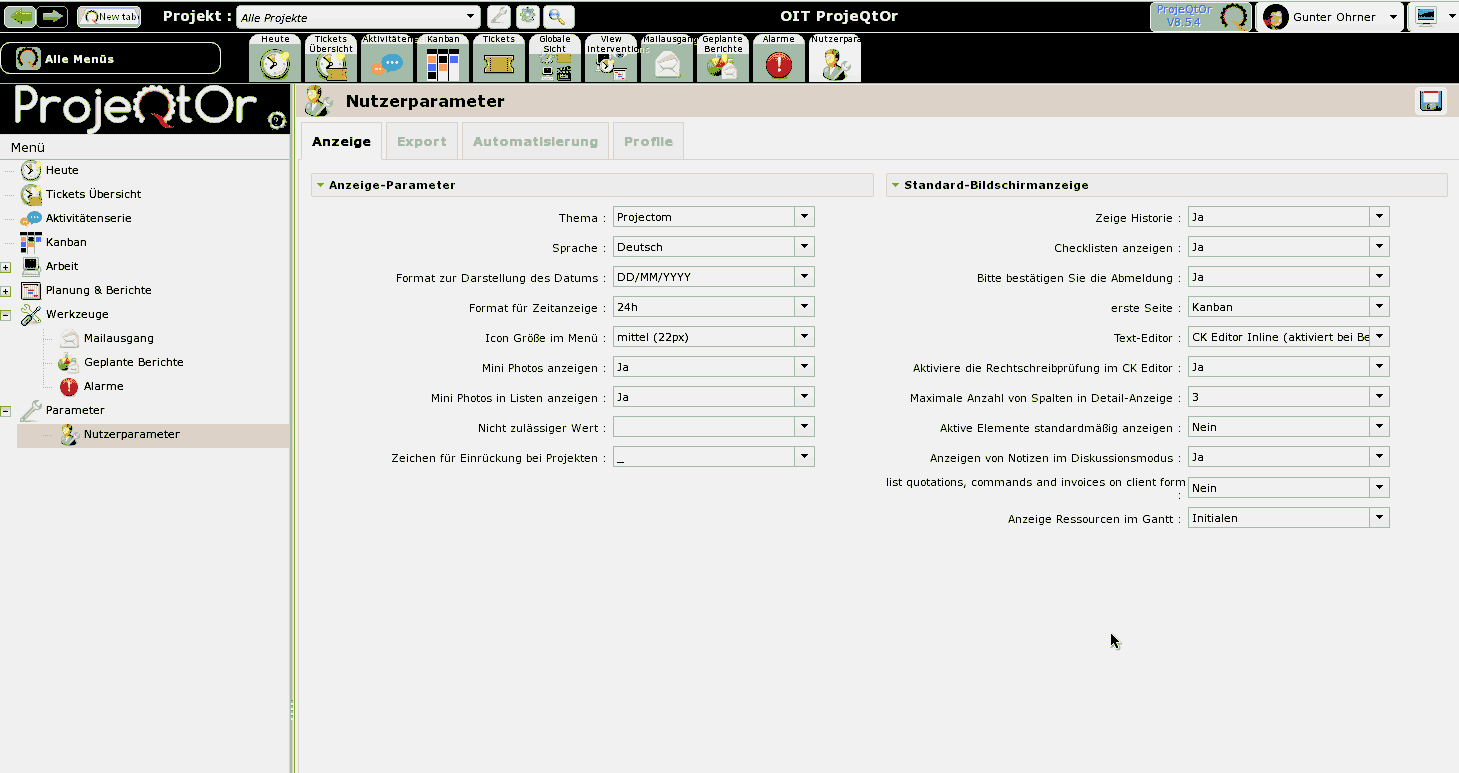1459x773 pixels.
Task: Open Tickets Übersicht from the toolbar
Action: pos(330,62)
